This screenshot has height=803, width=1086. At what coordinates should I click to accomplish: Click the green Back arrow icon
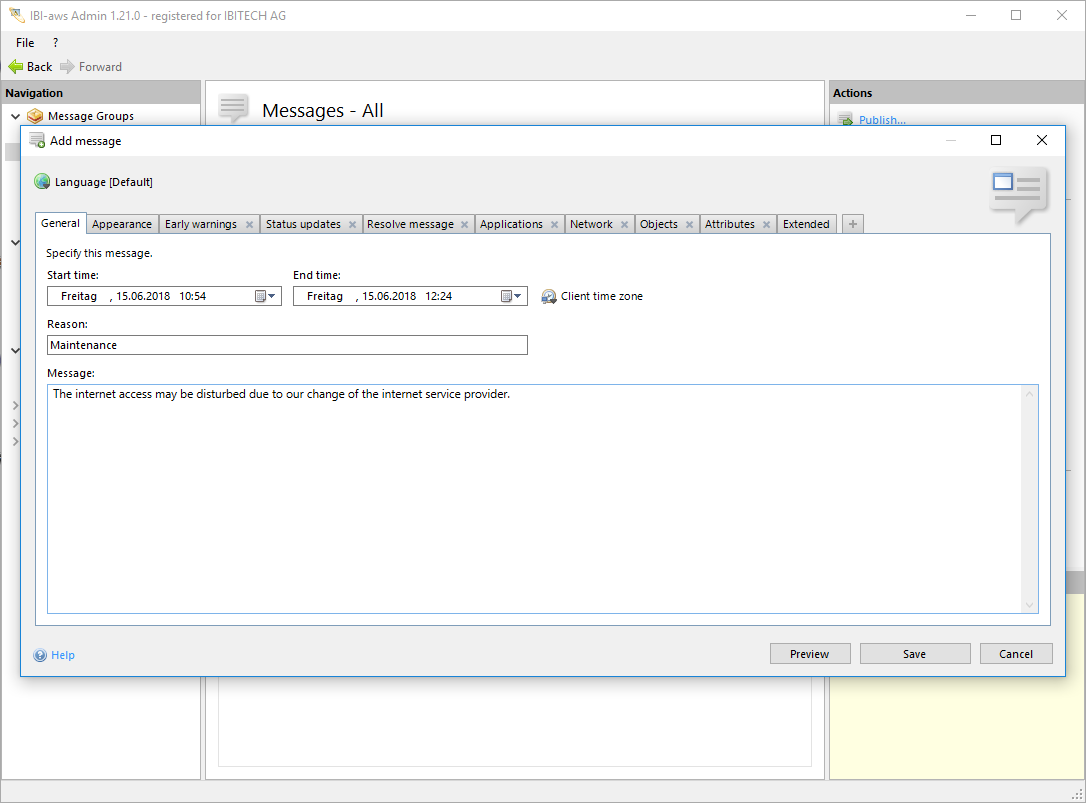(x=15, y=67)
